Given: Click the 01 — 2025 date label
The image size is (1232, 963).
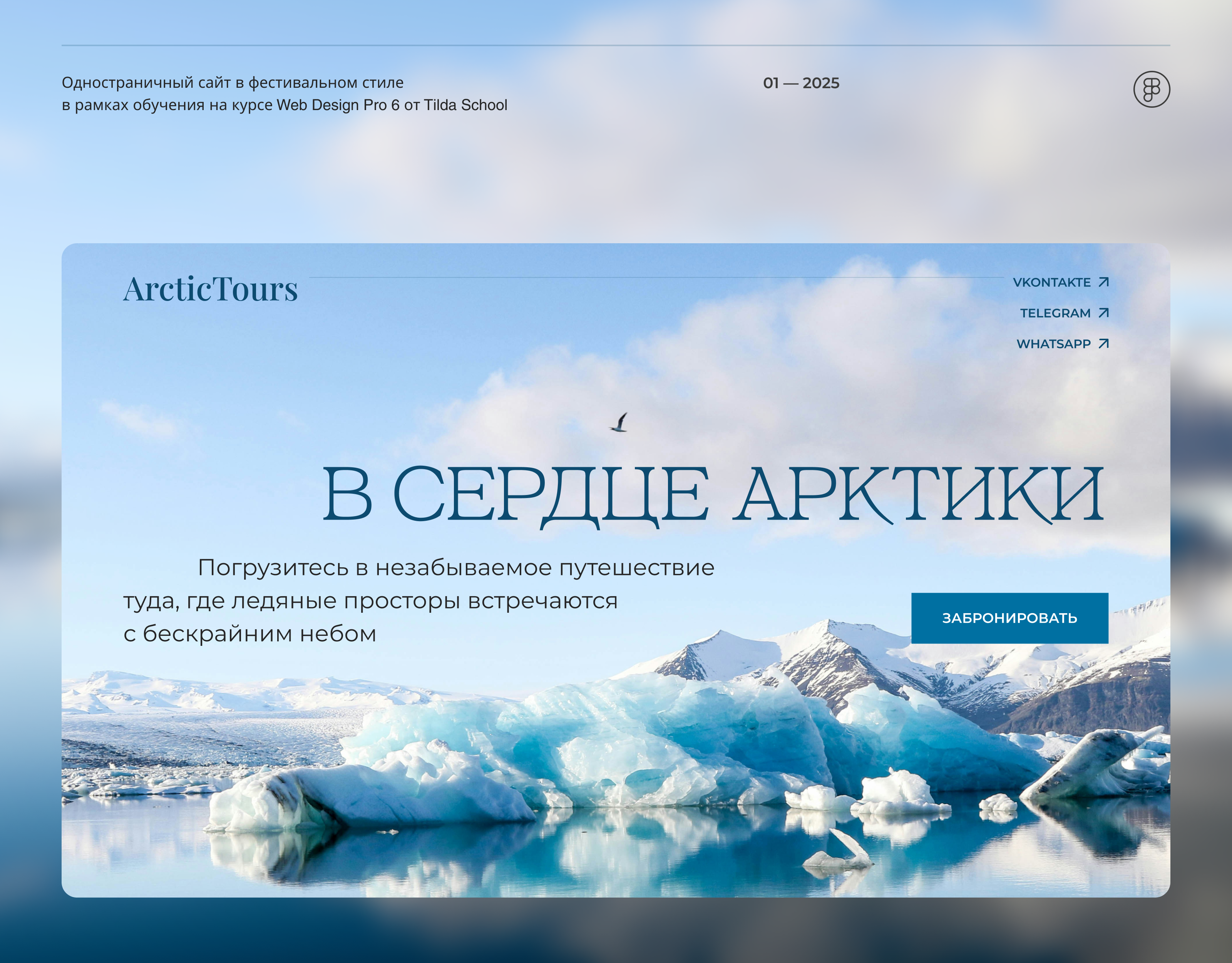Looking at the screenshot, I should (801, 84).
